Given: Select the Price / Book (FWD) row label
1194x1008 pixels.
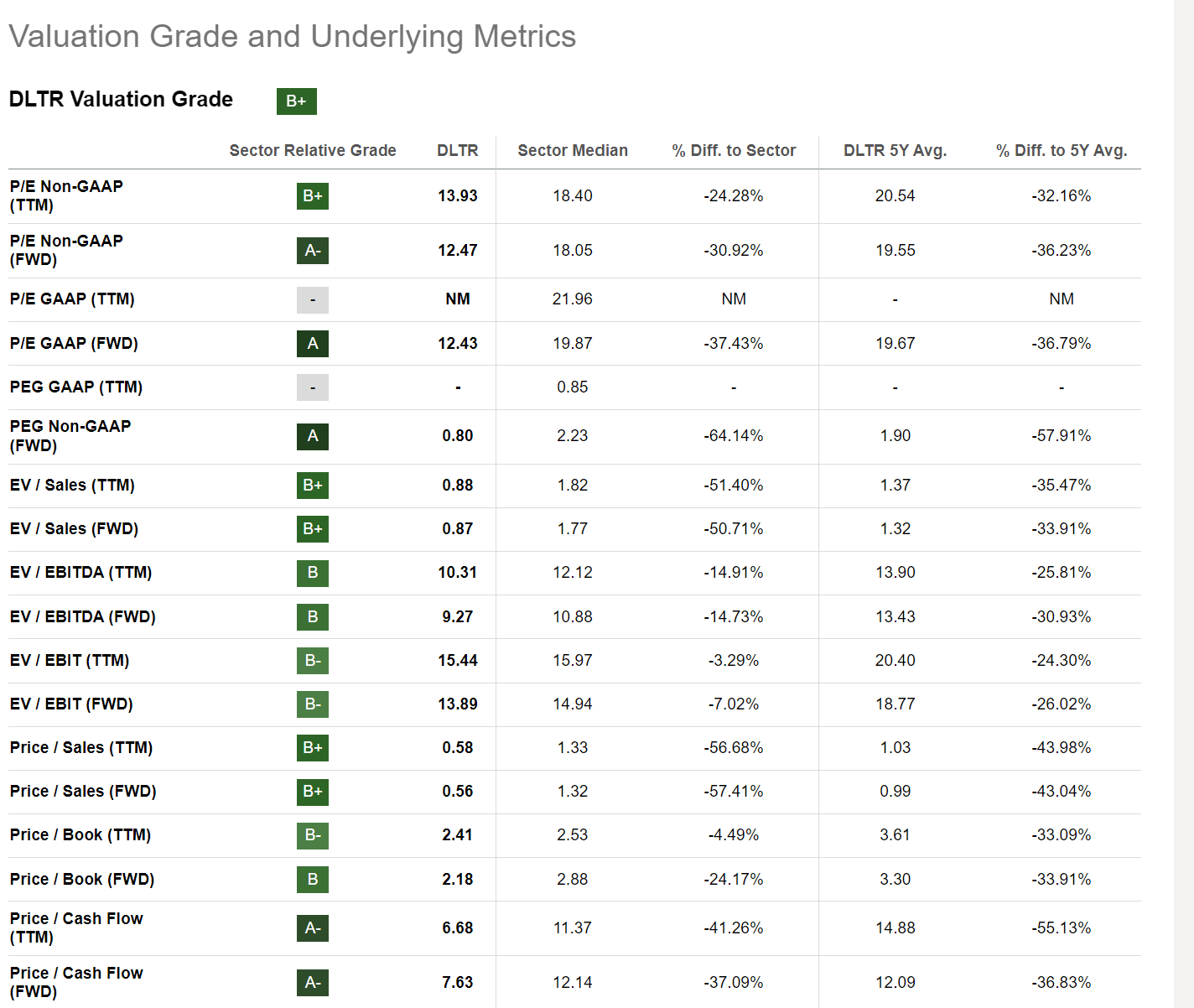Looking at the screenshot, I should tap(82, 880).
